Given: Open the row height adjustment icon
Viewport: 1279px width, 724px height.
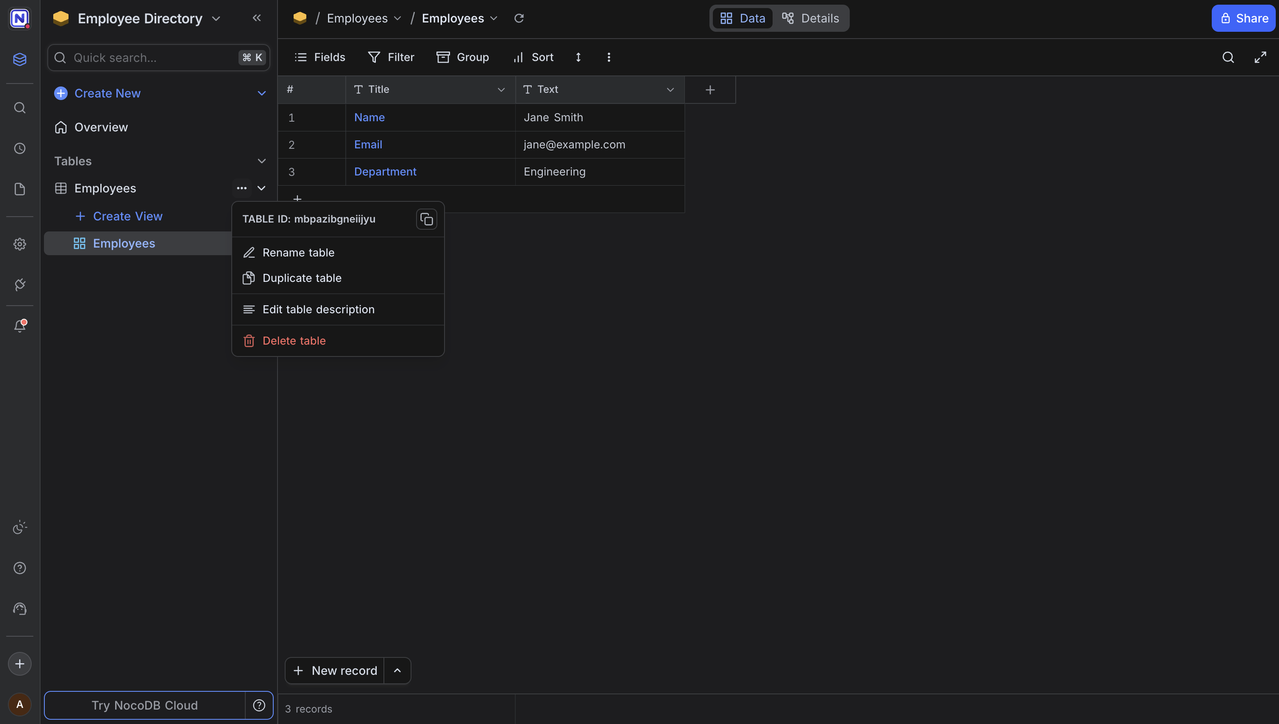Looking at the screenshot, I should 577,57.
